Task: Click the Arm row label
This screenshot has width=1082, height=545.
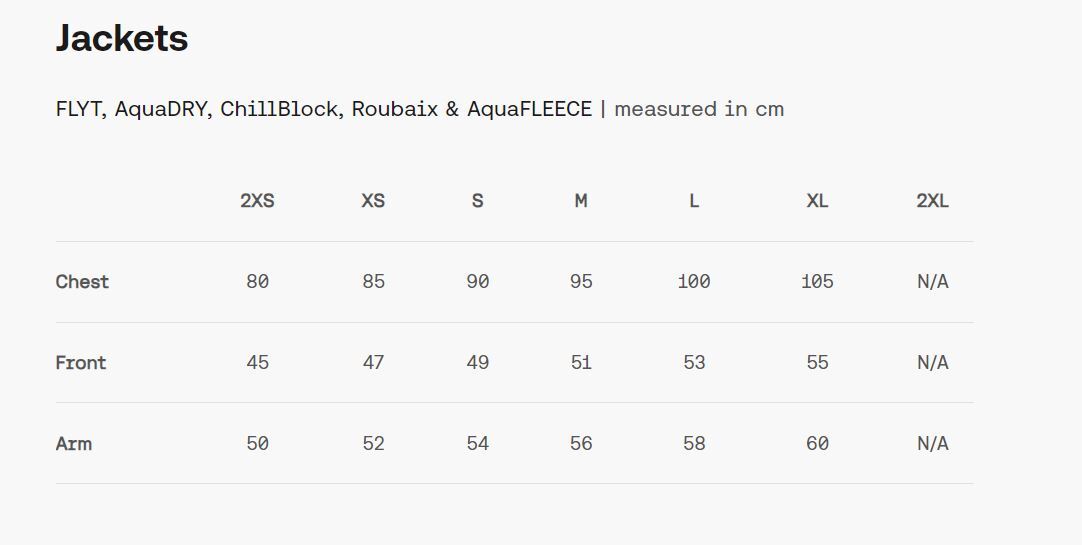Action: [74, 444]
